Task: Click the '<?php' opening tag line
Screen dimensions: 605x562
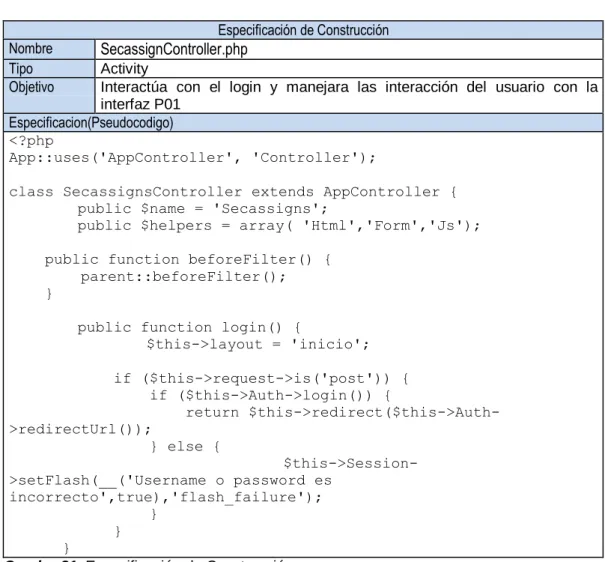Action: tap(31, 141)
